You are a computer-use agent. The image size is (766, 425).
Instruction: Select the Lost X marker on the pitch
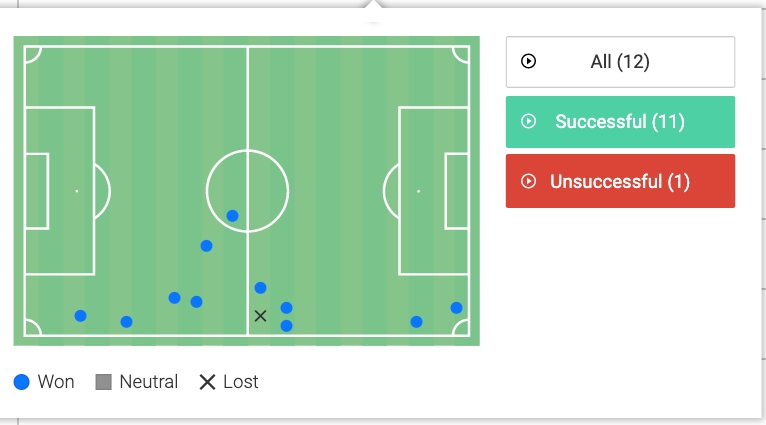tap(260, 316)
